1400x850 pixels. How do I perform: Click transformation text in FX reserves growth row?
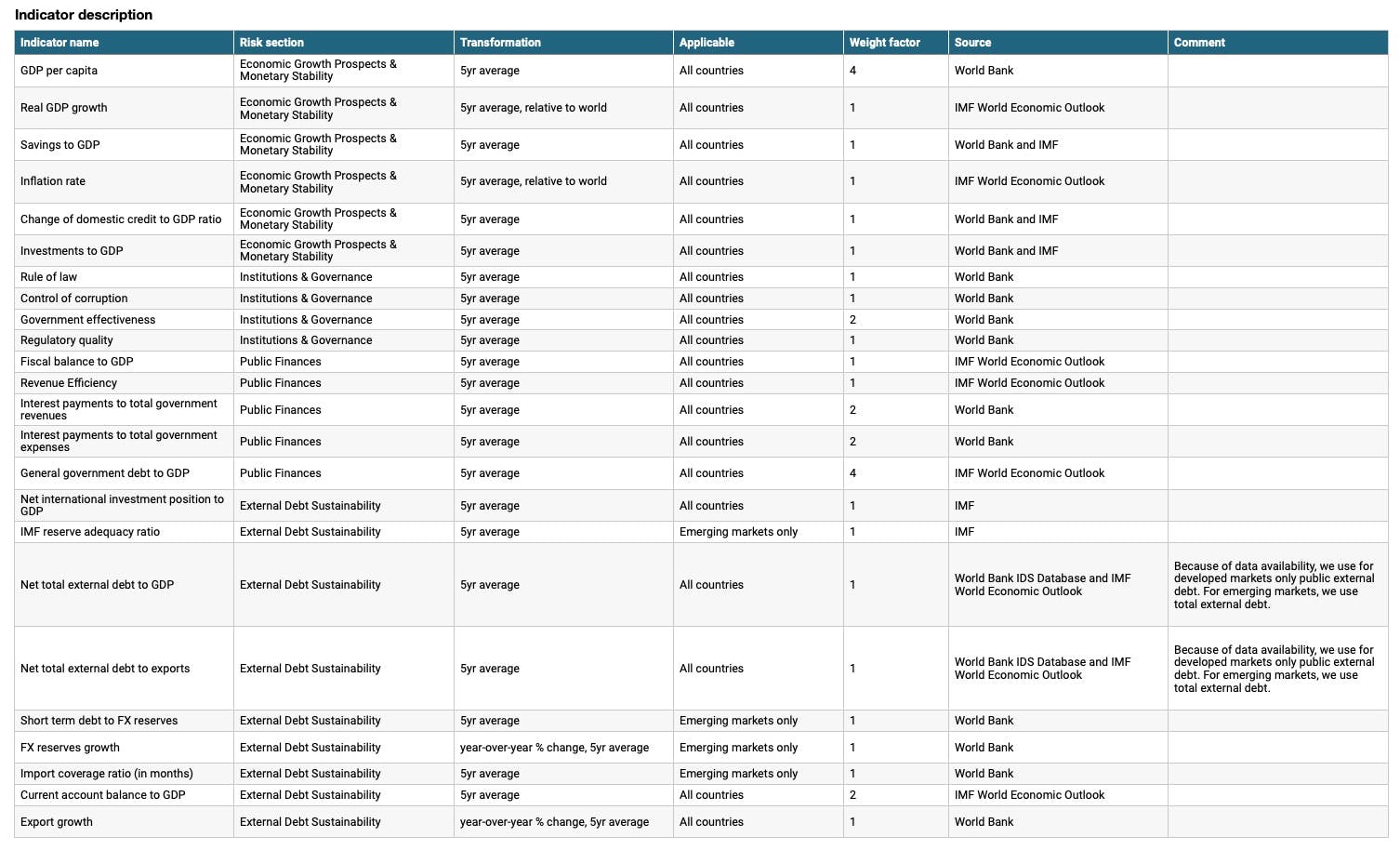pos(555,748)
